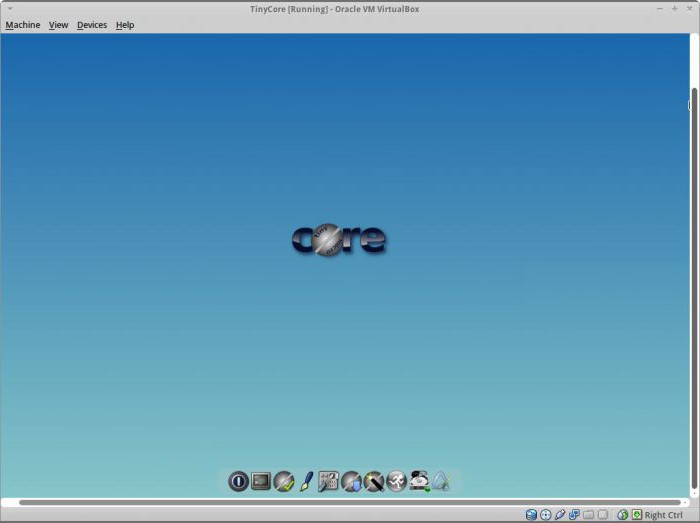Click the sphere with green checkmark icon
700x523 pixels.
point(283,481)
